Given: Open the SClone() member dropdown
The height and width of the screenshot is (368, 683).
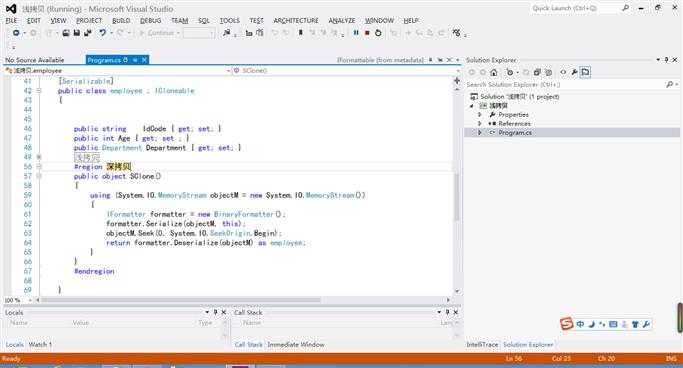Looking at the screenshot, I should 457,71.
